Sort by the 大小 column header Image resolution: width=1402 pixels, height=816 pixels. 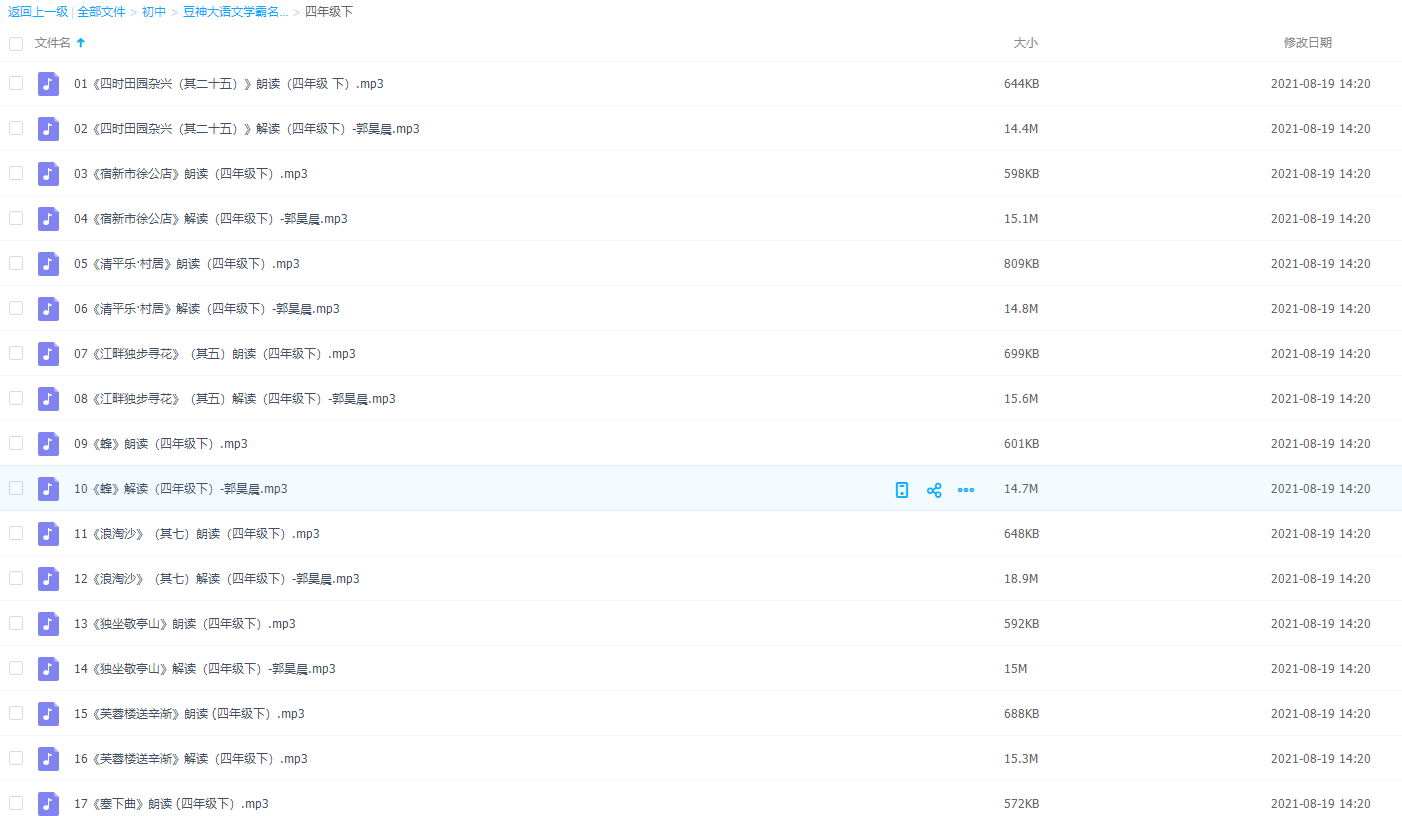point(1025,43)
